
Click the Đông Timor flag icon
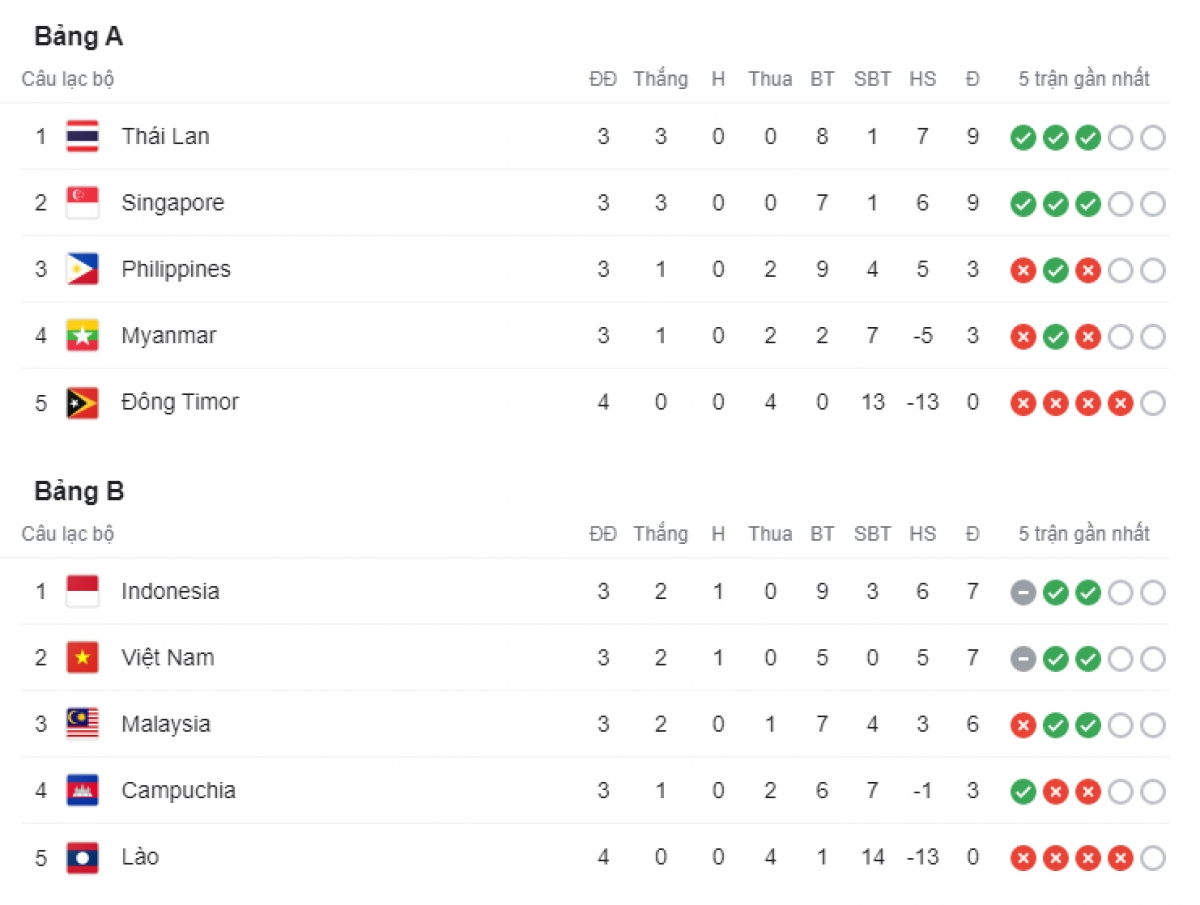82,402
